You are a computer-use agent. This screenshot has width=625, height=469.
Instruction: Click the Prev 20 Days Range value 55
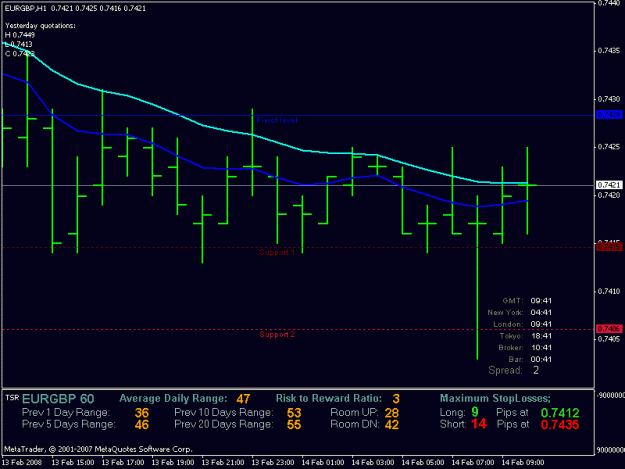point(294,425)
